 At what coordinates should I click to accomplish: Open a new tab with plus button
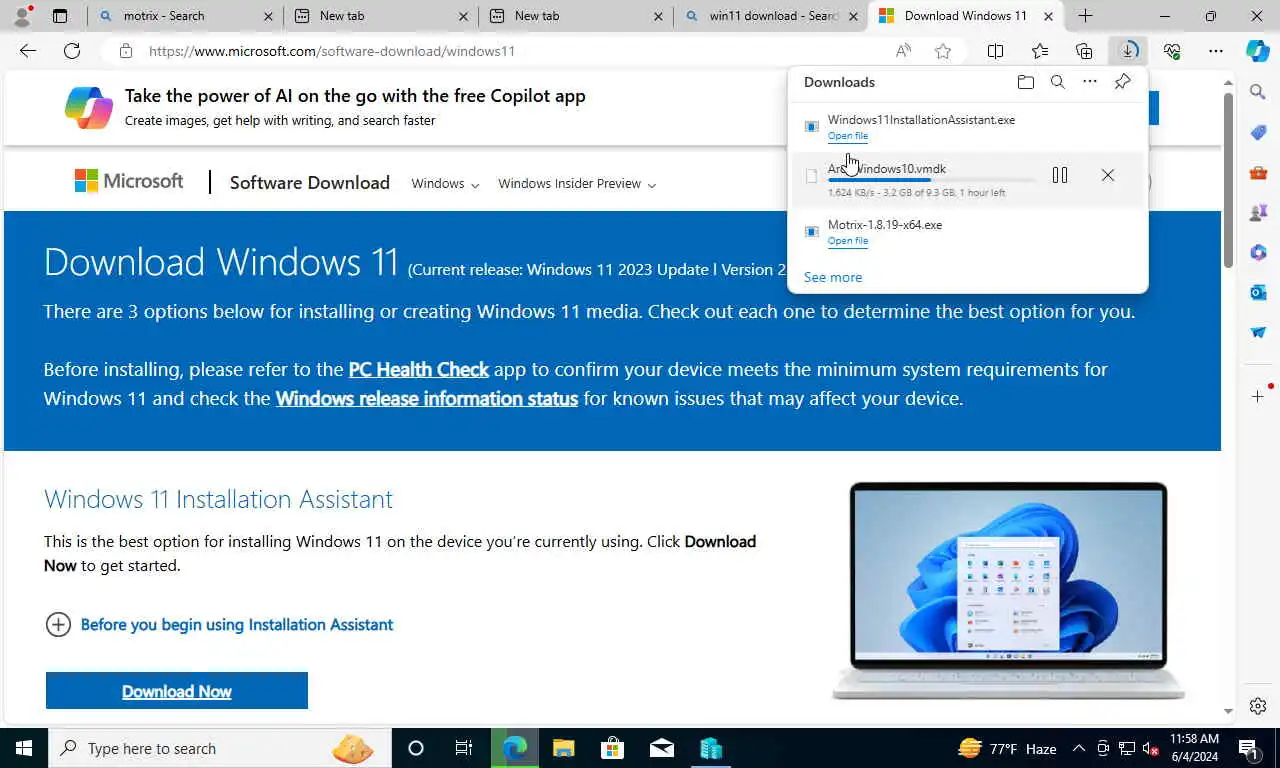[1085, 16]
